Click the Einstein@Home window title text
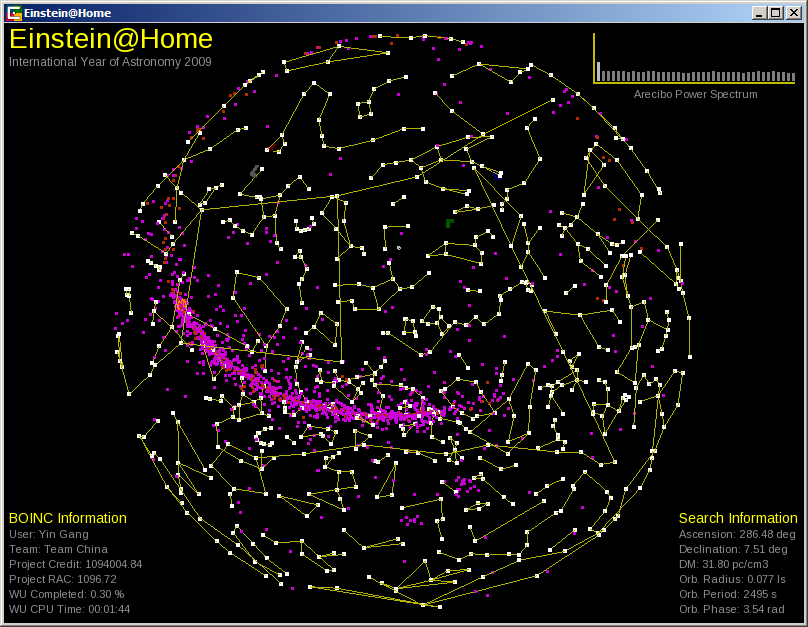 pyautogui.click(x=68, y=13)
